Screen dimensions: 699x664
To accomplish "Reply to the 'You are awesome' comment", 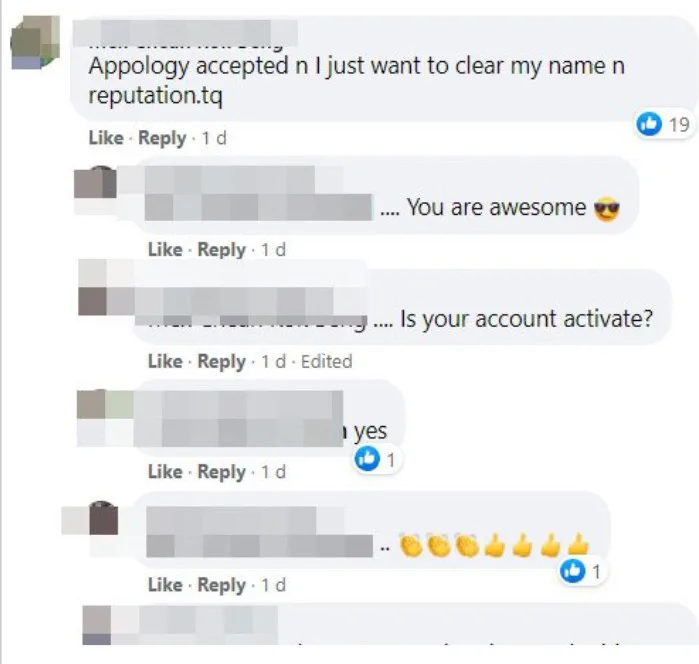I will pyautogui.click(x=222, y=250).
